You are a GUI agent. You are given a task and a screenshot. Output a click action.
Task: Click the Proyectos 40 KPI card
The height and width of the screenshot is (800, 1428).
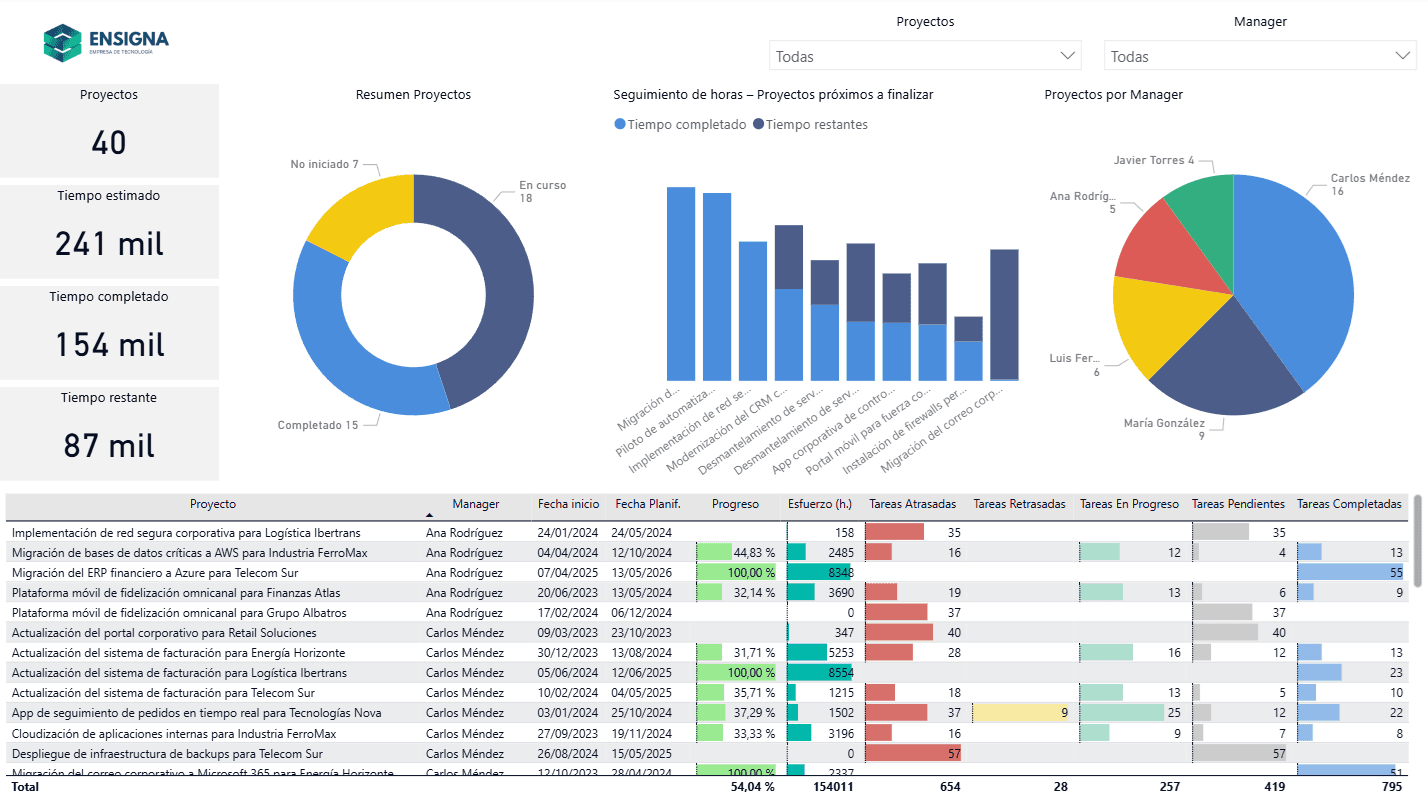pos(109,130)
